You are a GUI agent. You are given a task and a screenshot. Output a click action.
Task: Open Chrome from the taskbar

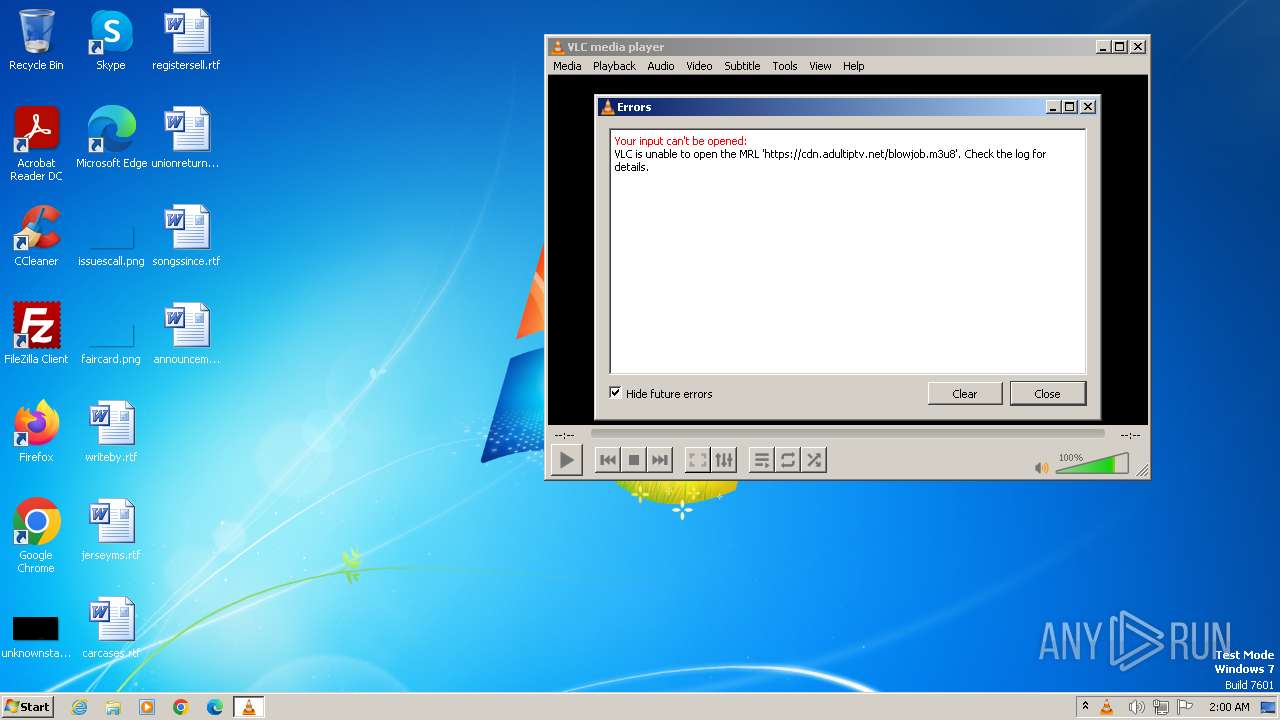coord(181,707)
